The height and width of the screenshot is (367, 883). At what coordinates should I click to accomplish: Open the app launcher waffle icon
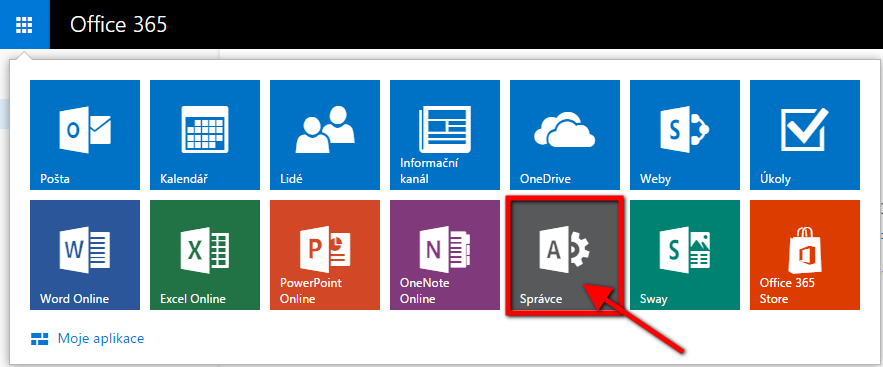coord(24,24)
